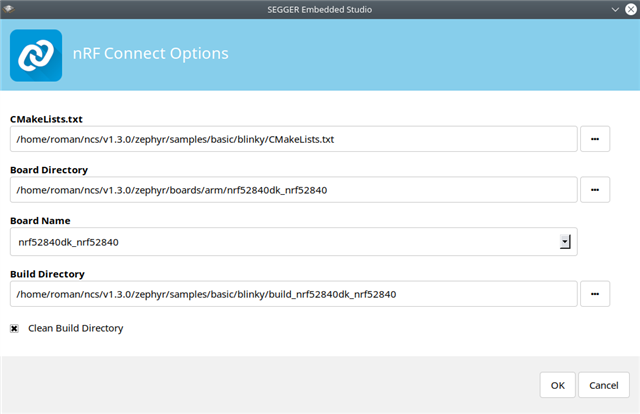Click the nRF Connect Options heading
The image size is (640, 414).
click(151, 53)
